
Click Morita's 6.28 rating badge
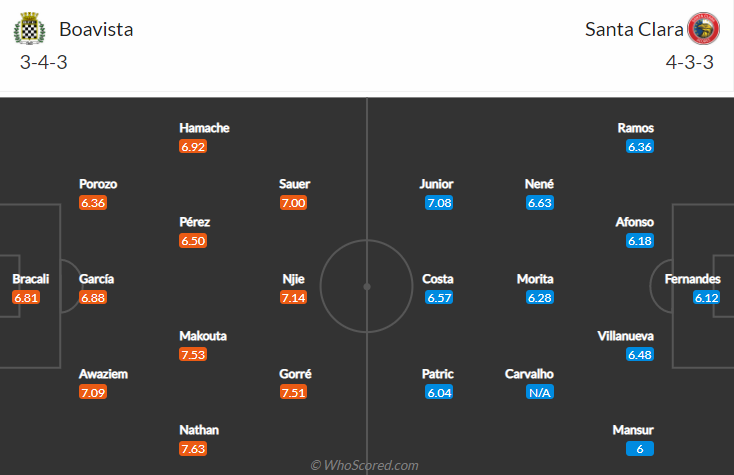click(x=539, y=298)
